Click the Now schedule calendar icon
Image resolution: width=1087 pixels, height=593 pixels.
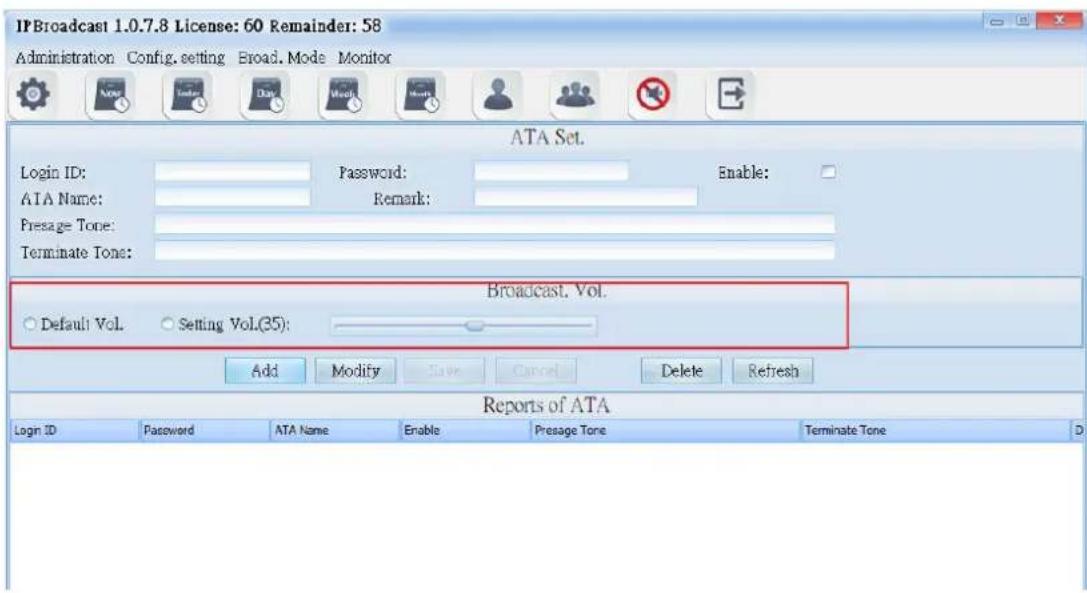111,94
